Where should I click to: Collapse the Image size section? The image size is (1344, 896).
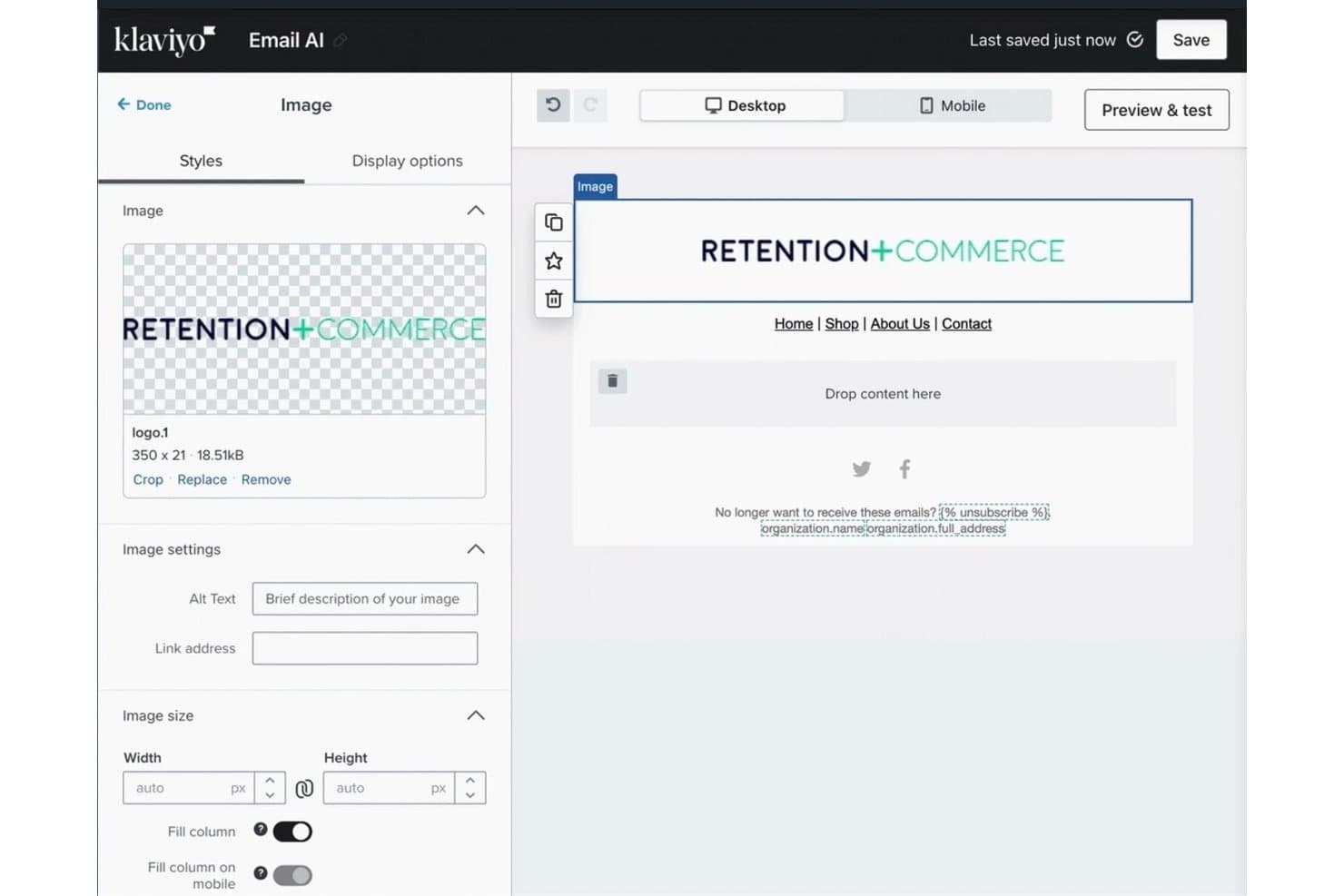[x=476, y=715]
